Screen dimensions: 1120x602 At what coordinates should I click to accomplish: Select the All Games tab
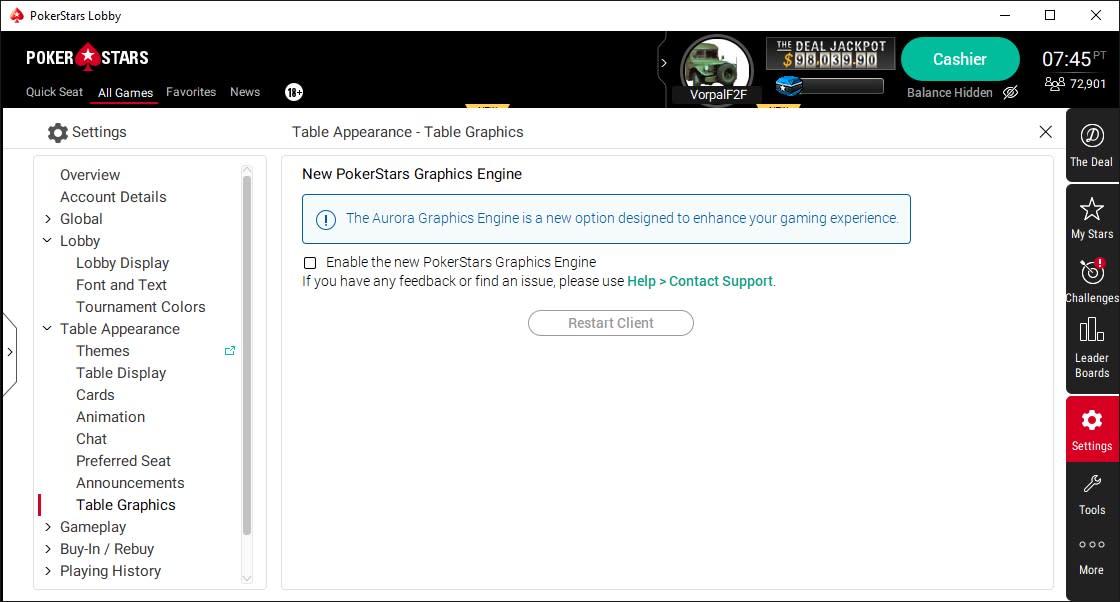pyautogui.click(x=125, y=93)
